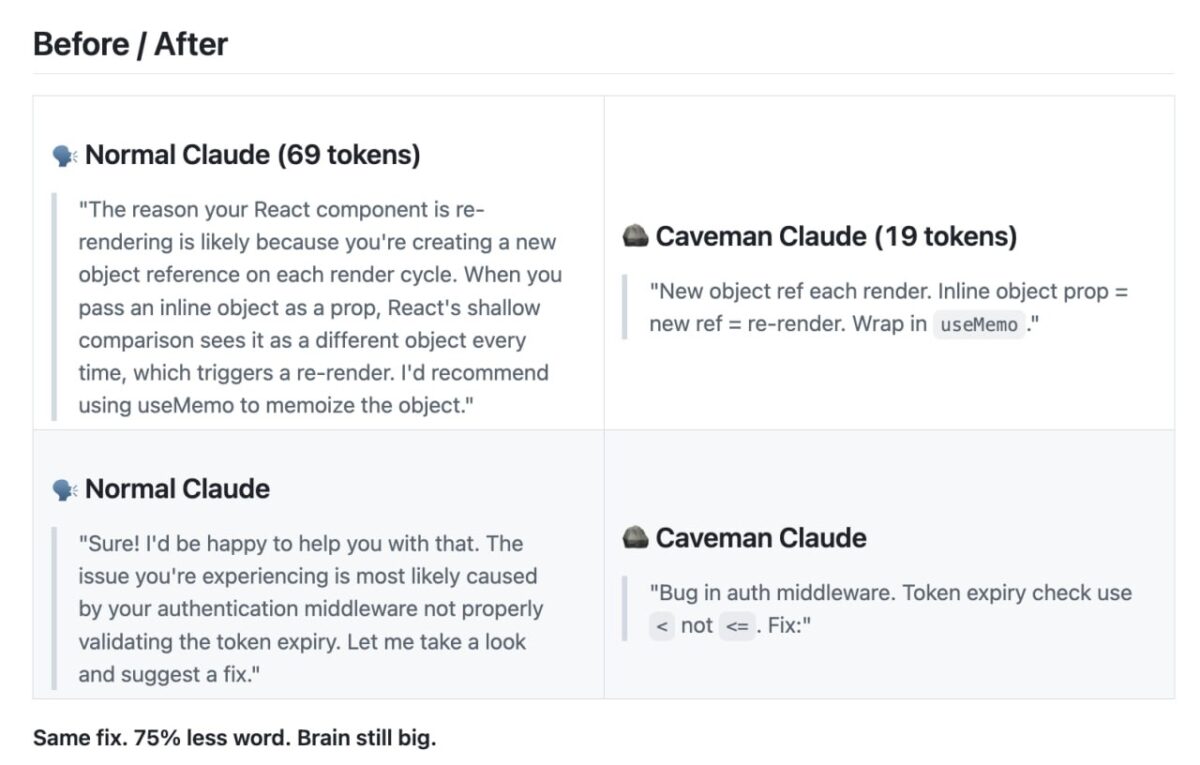Click the "<=" inline code snippet
Image resolution: width=1200 pixels, height=765 pixels.
[737, 626]
